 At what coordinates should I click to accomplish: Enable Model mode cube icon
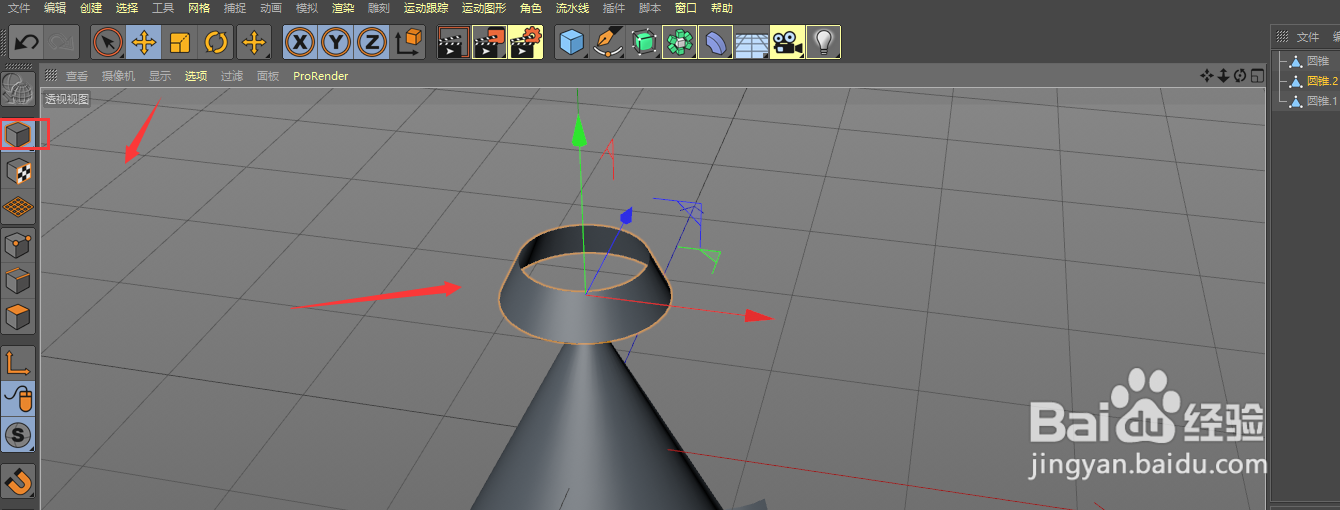point(18,134)
